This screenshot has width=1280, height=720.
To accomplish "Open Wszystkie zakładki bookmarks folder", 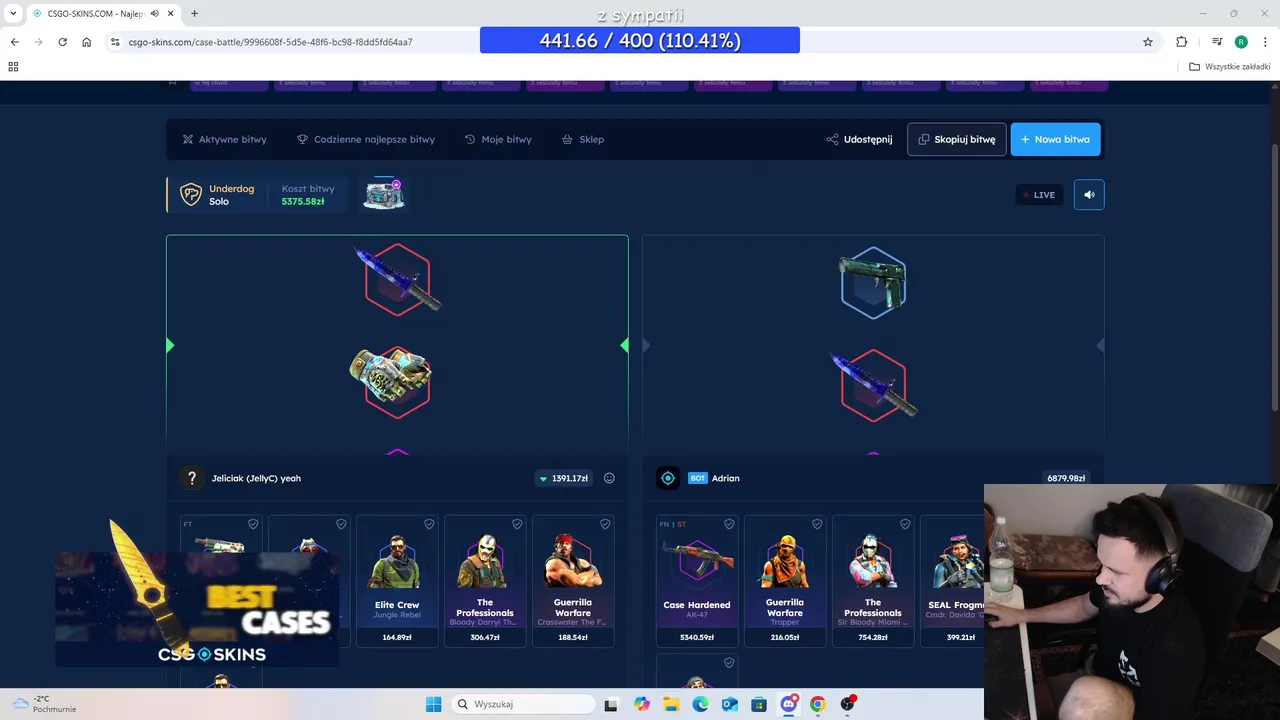I will [1230, 67].
